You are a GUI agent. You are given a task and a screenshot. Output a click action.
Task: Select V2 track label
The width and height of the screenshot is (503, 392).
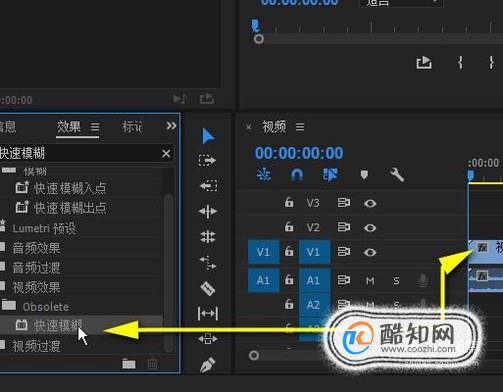pyautogui.click(x=313, y=228)
